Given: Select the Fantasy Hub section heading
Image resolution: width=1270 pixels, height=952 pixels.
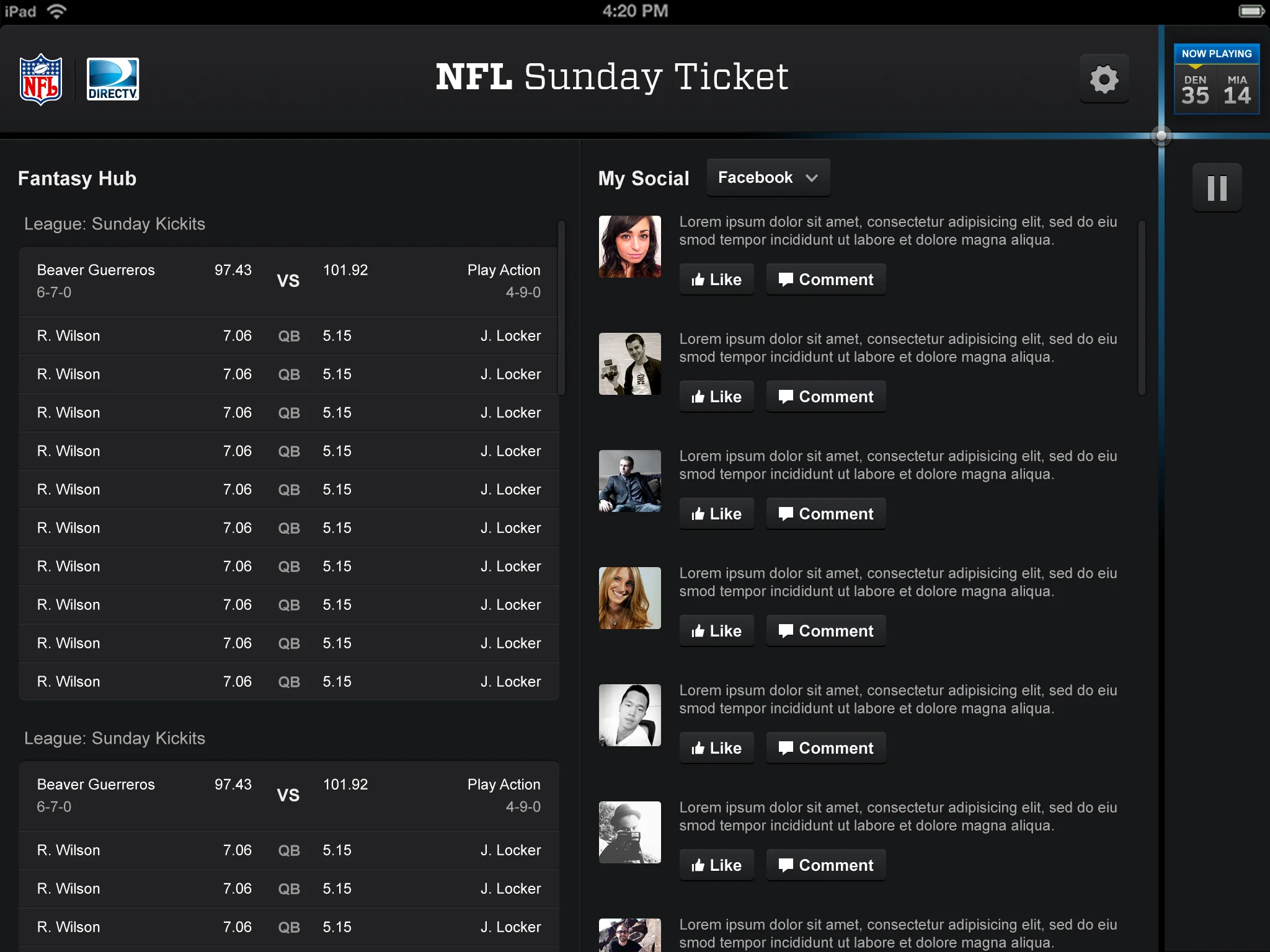Looking at the screenshot, I should [x=77, y=178].
